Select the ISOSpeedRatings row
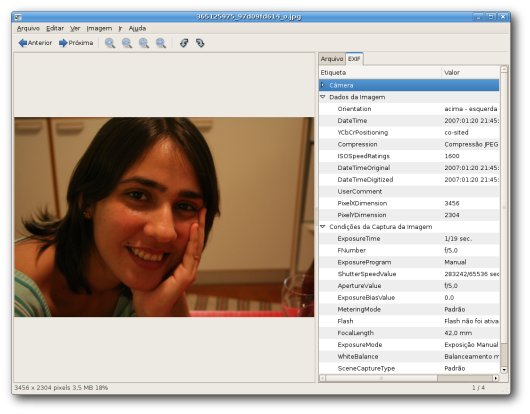The height and width of the screenshot is (414, 530). pyautogui.click(x=409, y=156)
